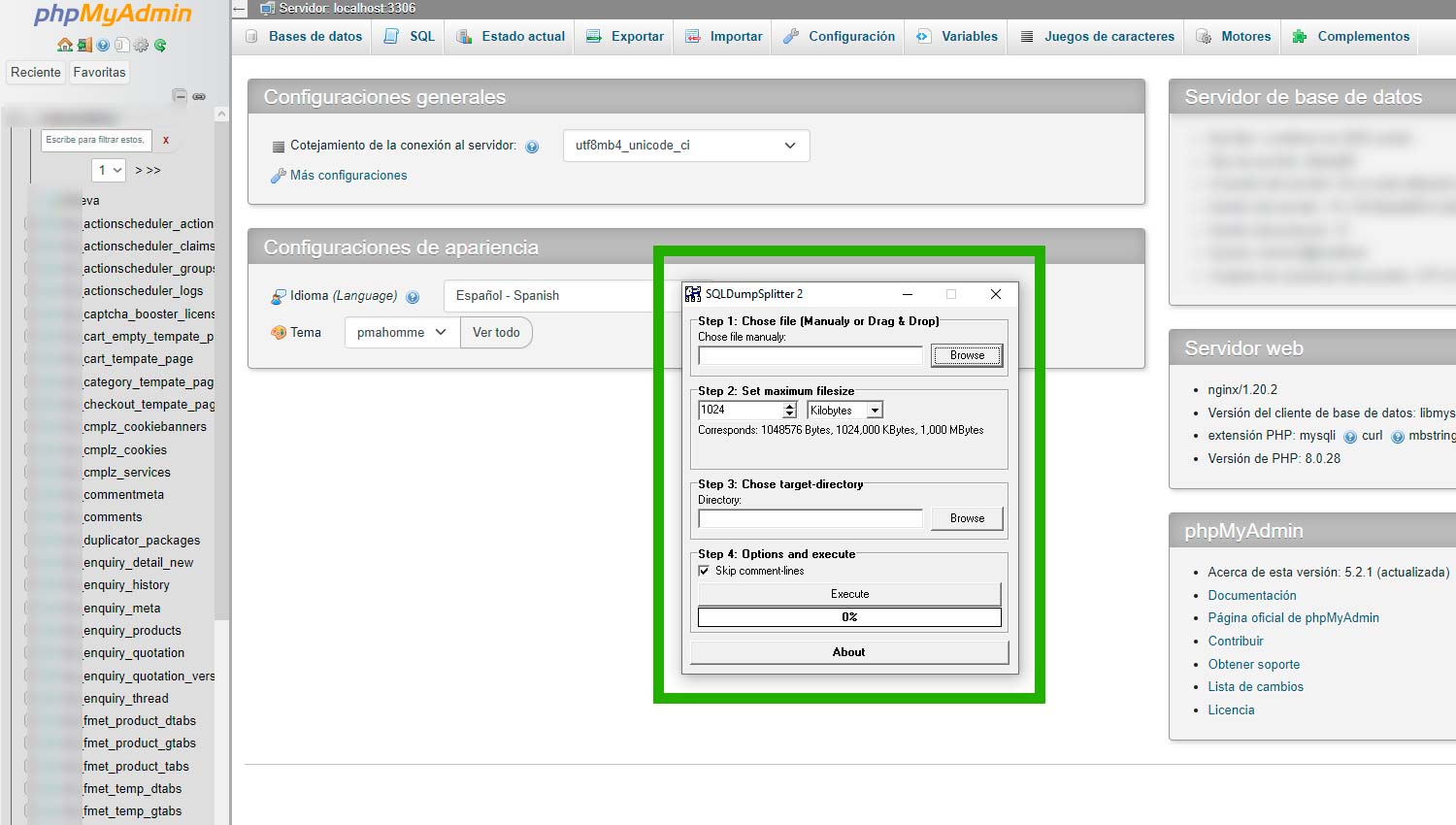The width and height of the screenshot is (1456, 825).
Task: Open the Juegos de caracteres tab
Action: pos(1098,36)
